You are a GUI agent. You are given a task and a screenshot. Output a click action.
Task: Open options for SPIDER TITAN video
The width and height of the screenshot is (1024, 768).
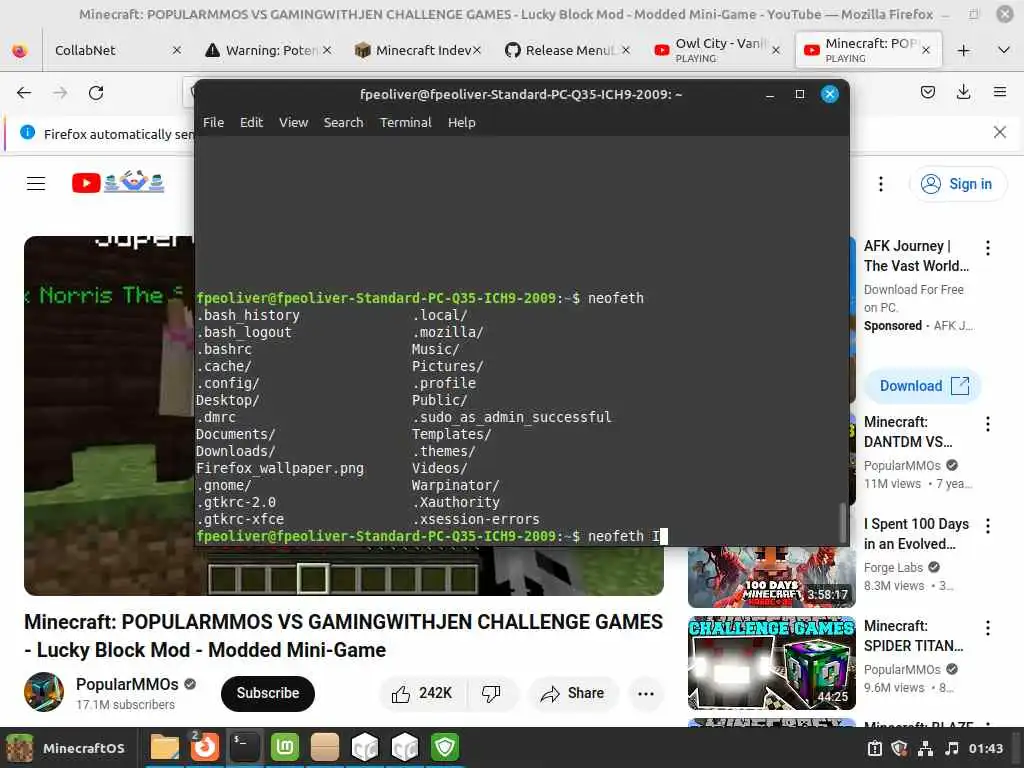[x=987, y=628]
